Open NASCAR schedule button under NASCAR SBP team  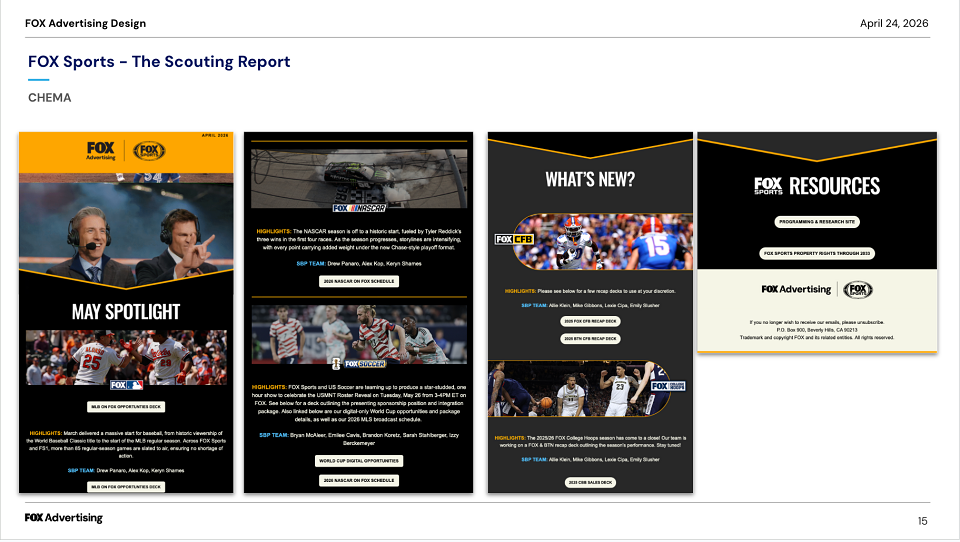coord(359,281)
